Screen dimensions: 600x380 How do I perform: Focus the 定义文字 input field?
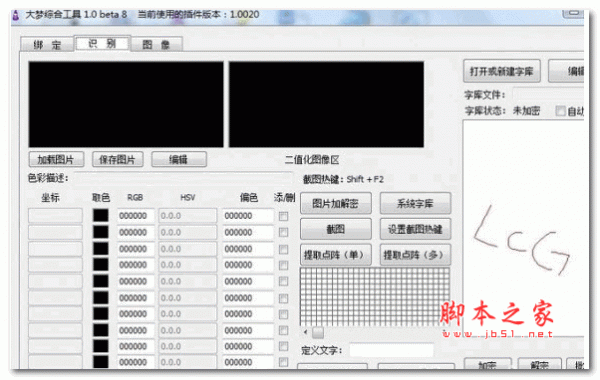point(391,350)
